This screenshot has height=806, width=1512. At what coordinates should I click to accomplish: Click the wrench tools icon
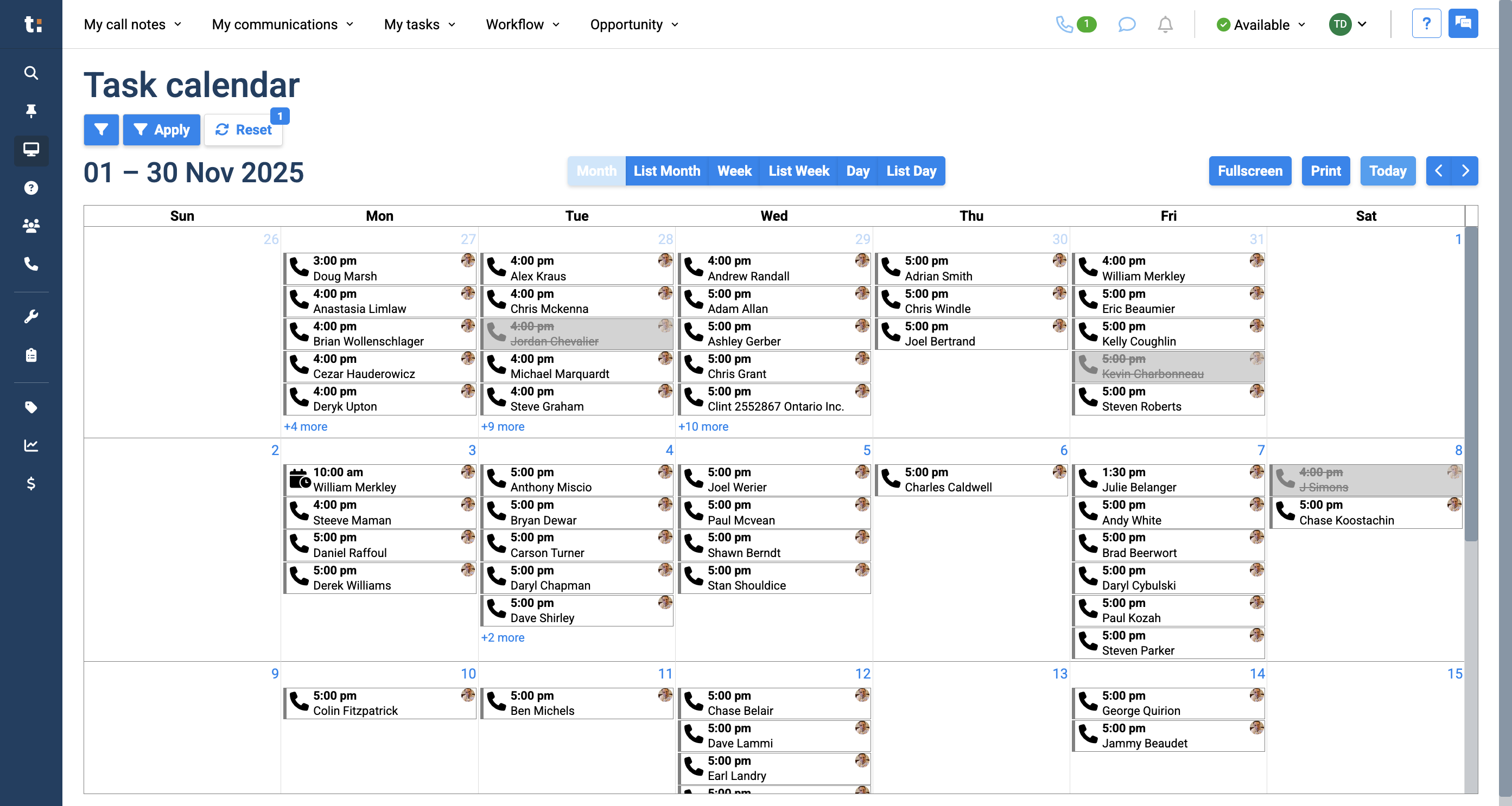point(31,317)
